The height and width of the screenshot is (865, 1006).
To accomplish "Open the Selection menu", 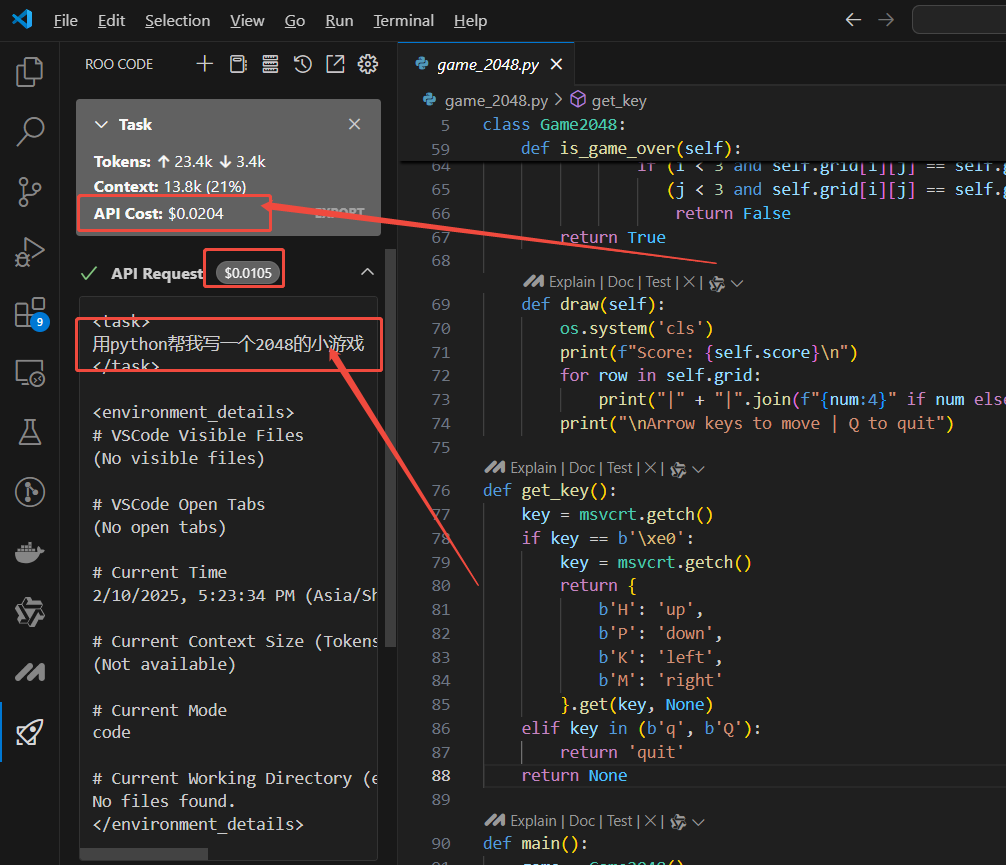I will pyautogui.click(x=177, y=21).
